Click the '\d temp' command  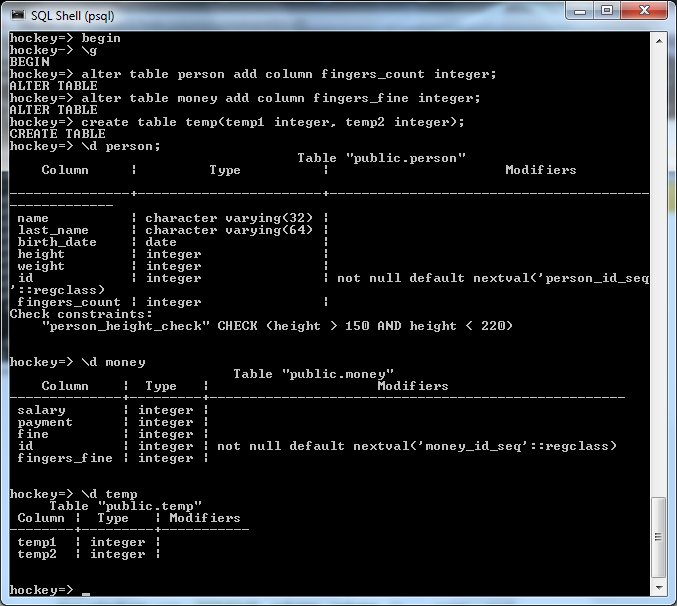(110, 494)
